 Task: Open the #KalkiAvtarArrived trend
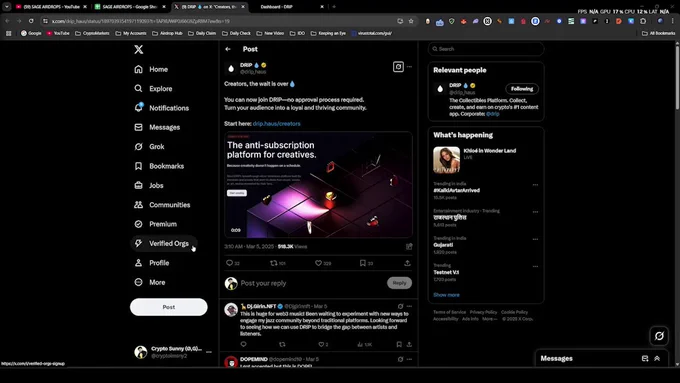point(457,190)
